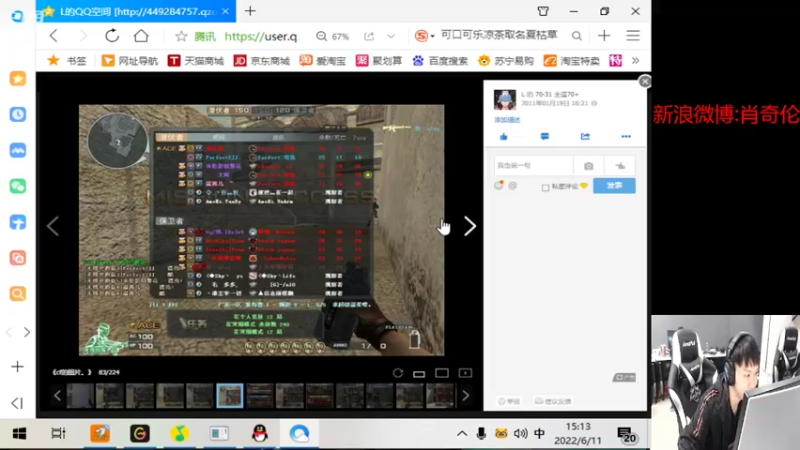This screenshot has width=800, height=450.
Task: Click the search magnifier next to search box
Action: [577, 36]
